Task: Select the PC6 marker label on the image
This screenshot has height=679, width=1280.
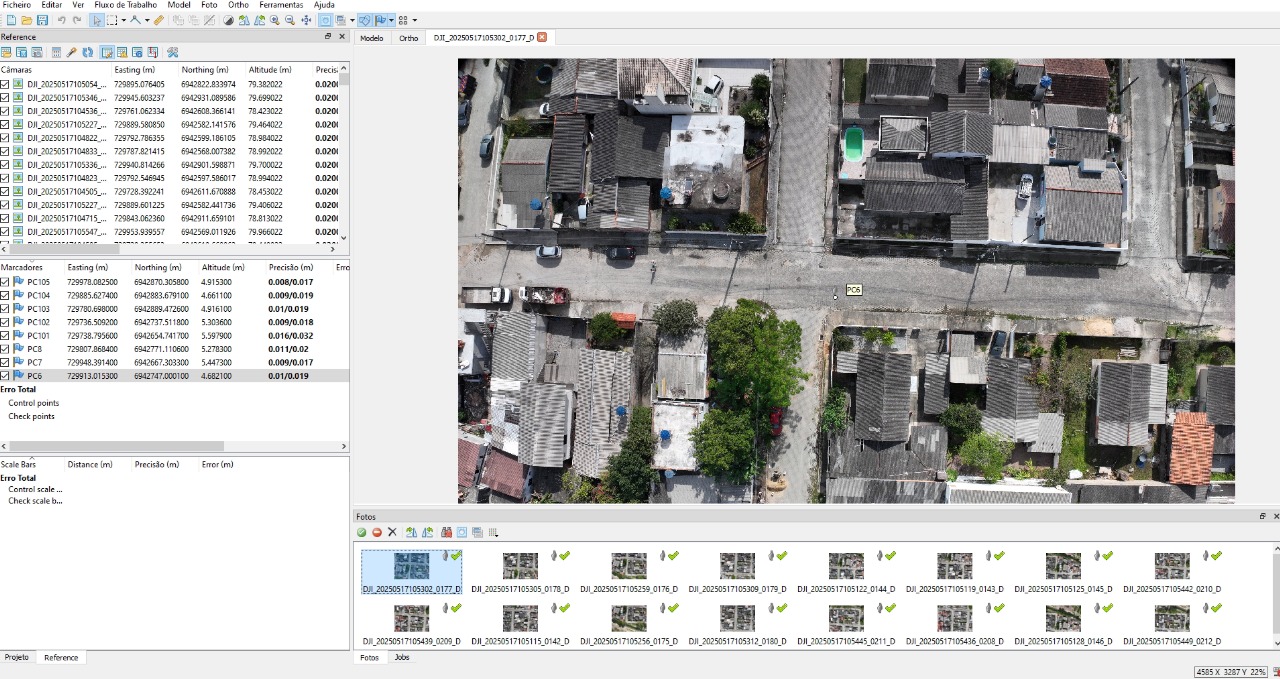Action: tap(853, 290)
